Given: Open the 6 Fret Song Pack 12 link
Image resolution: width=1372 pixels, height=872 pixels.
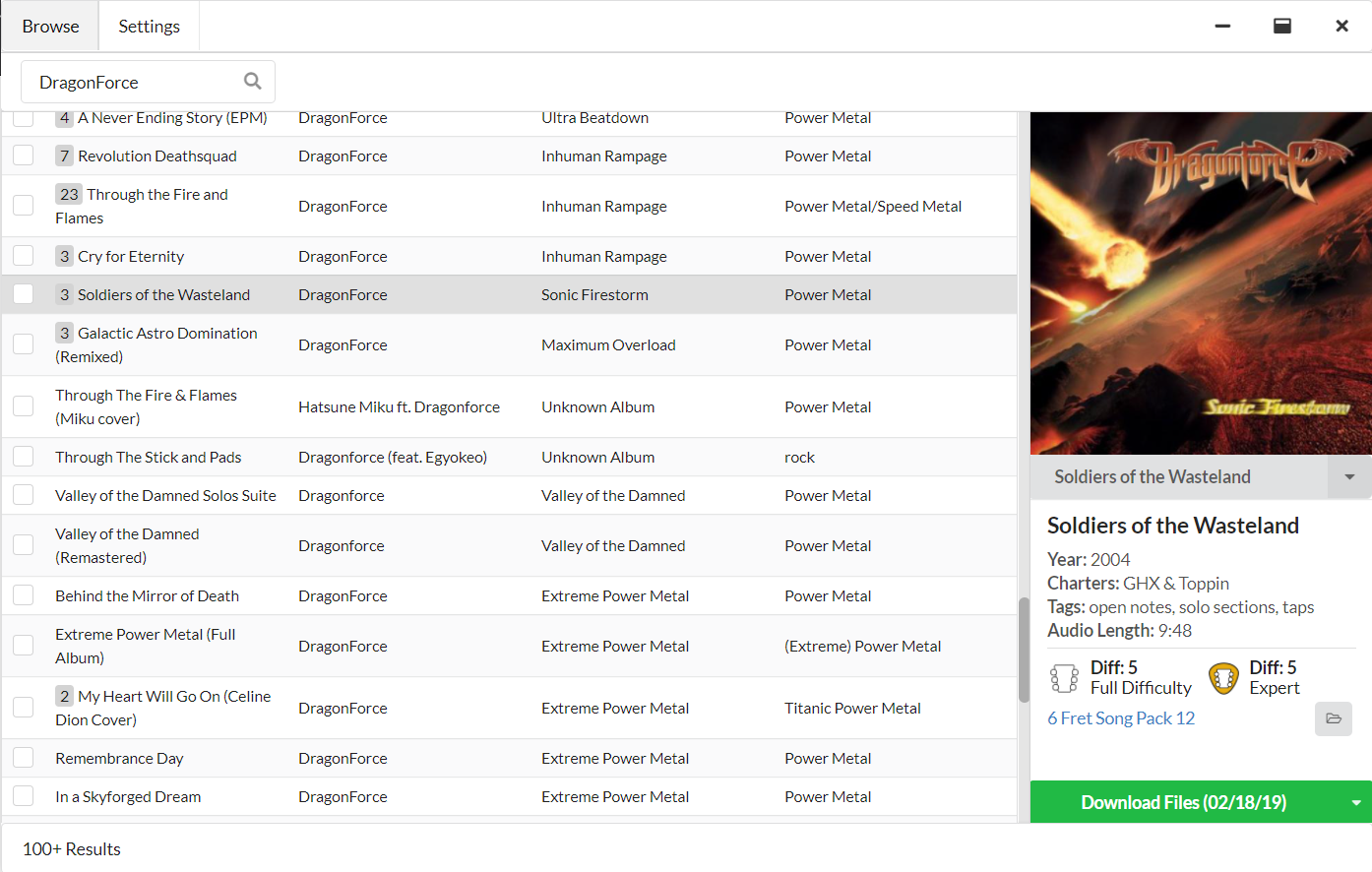Looking at the screenshot, I should click(x=1120, y=718).
